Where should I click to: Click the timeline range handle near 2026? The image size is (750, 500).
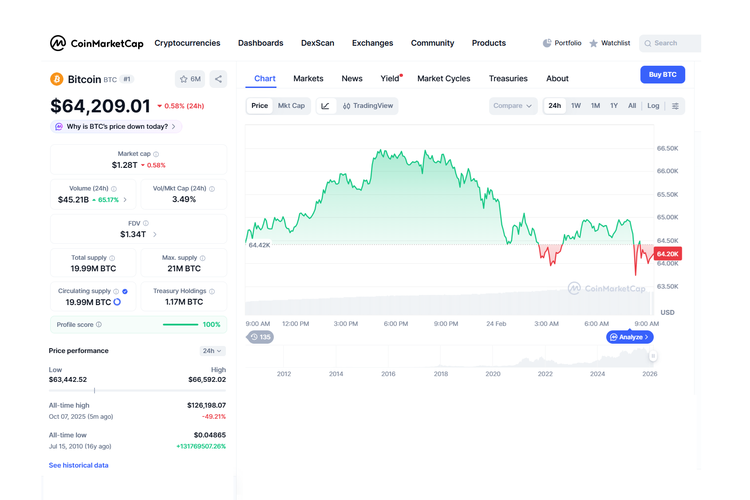pos(653,356)
